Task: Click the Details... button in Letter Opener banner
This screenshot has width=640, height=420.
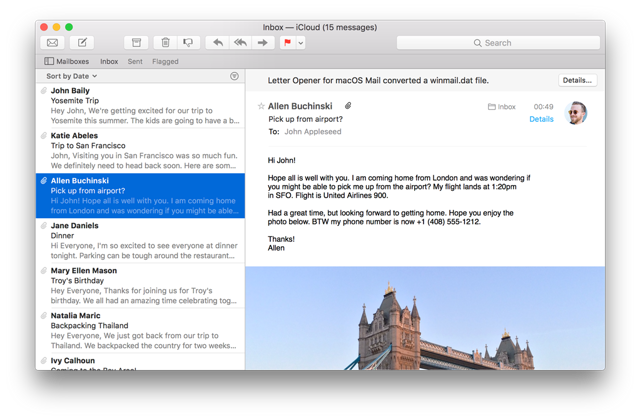Action: click(x=577, y=80)
